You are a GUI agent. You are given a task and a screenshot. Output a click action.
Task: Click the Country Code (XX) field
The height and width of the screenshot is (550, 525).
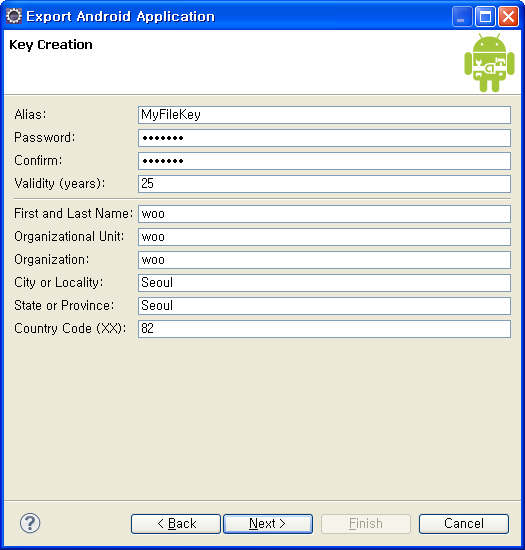pos(324,329)
